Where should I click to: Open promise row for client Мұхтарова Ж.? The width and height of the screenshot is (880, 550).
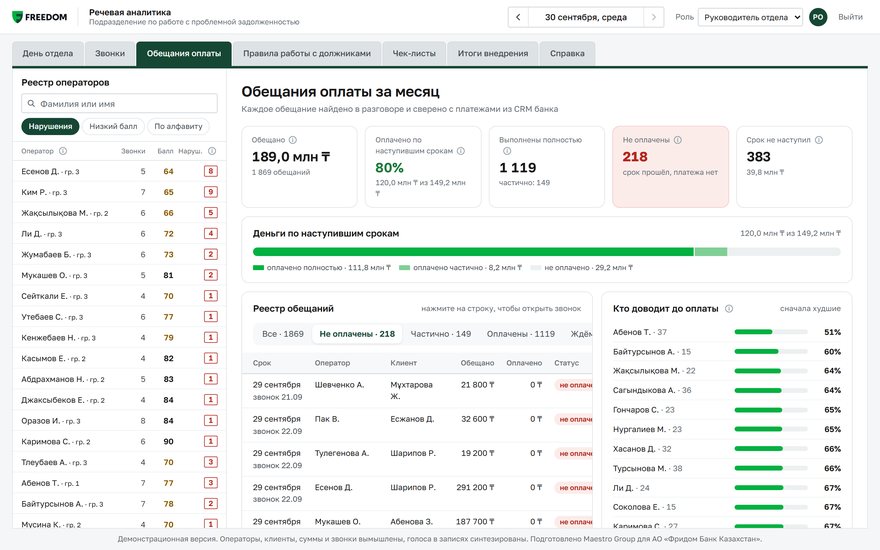(x=417, y=391)
